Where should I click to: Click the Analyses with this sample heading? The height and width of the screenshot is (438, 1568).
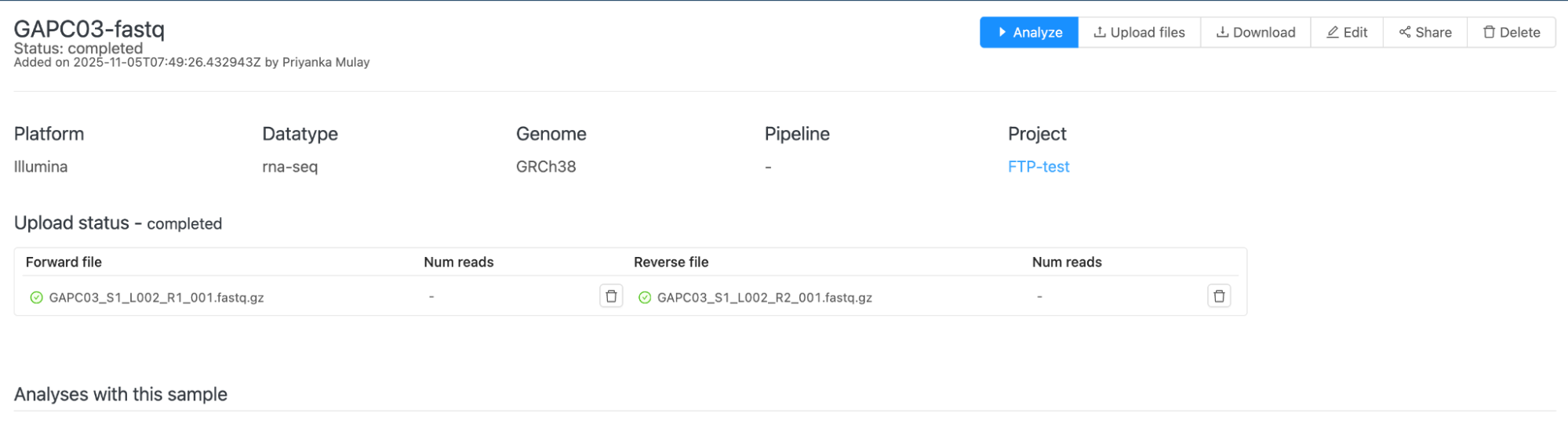coord(121,394)
